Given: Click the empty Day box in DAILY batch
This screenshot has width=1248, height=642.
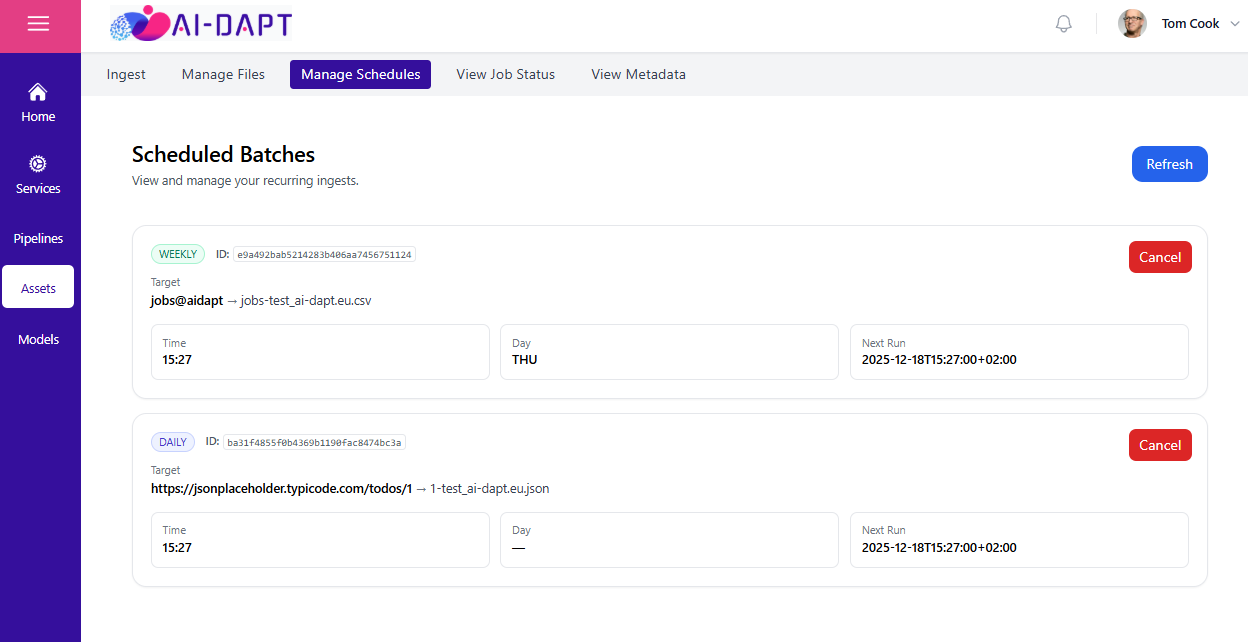Looking at the screenshot, I should pos(669,540).
